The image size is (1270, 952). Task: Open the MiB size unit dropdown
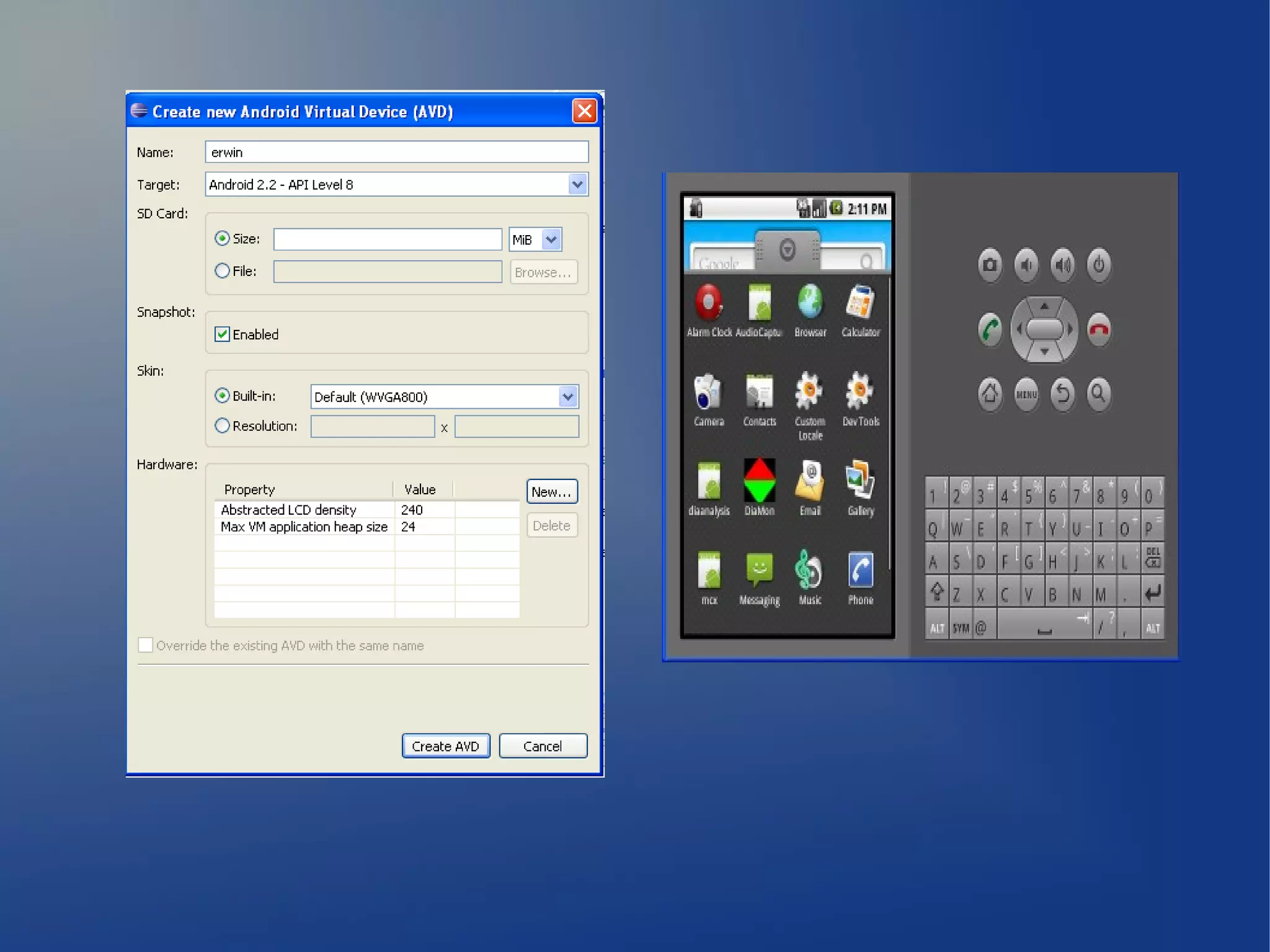tap(551, 239)
